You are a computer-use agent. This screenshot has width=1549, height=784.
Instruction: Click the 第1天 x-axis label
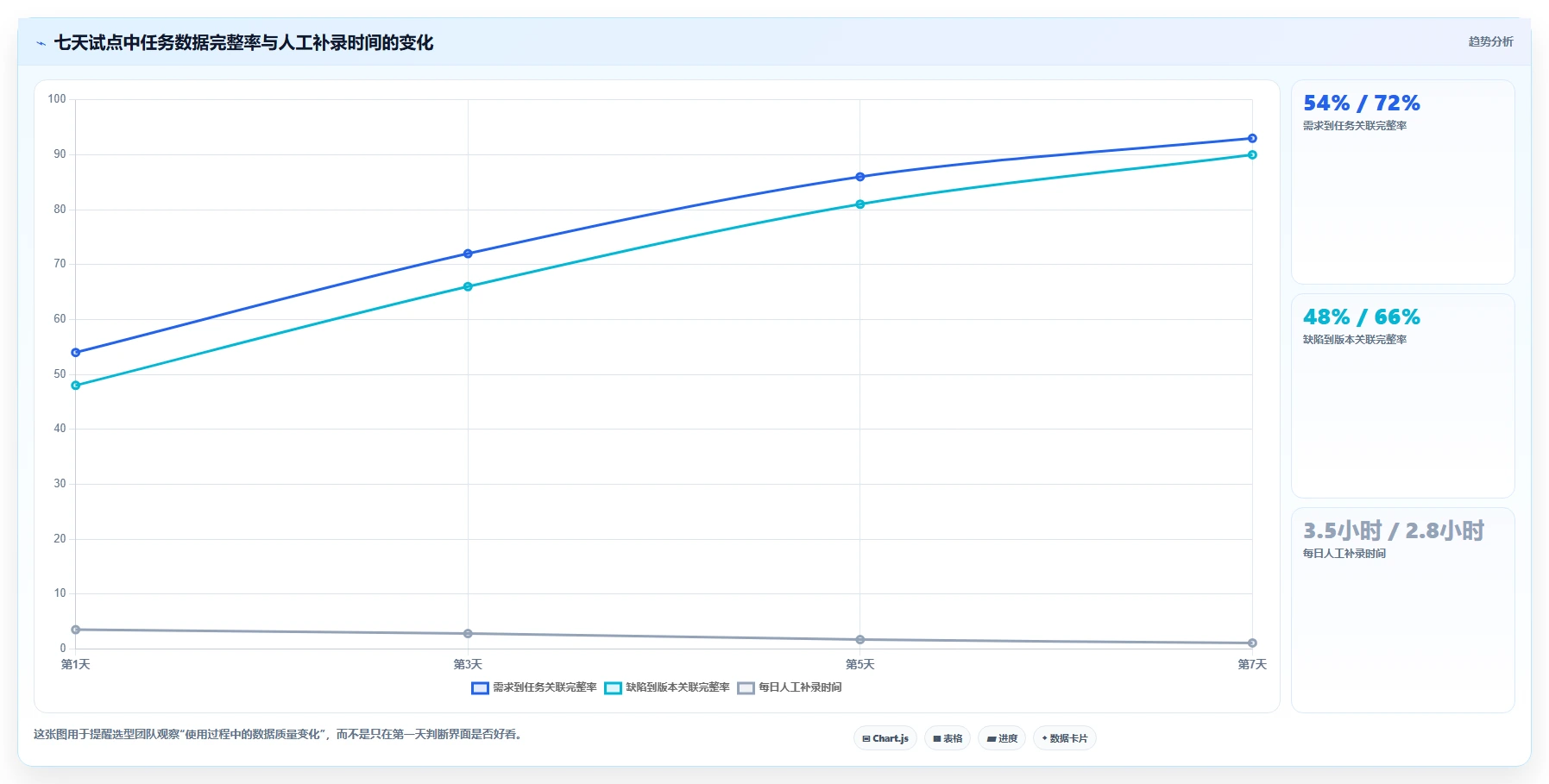pyautogui.click(x=76, y=664)
